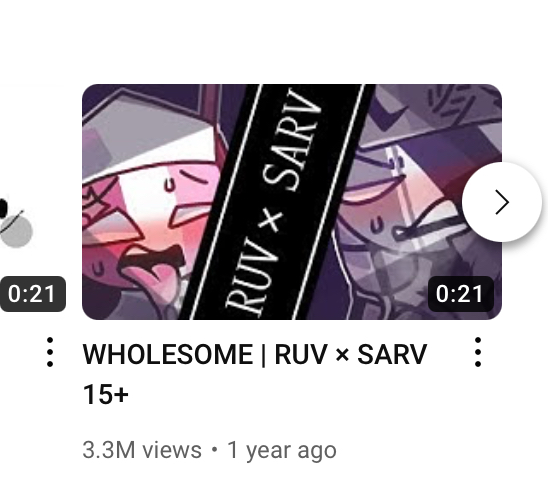Click the 0:21 duration badge on RUV × SARV thumbnail

coord(460,294)
